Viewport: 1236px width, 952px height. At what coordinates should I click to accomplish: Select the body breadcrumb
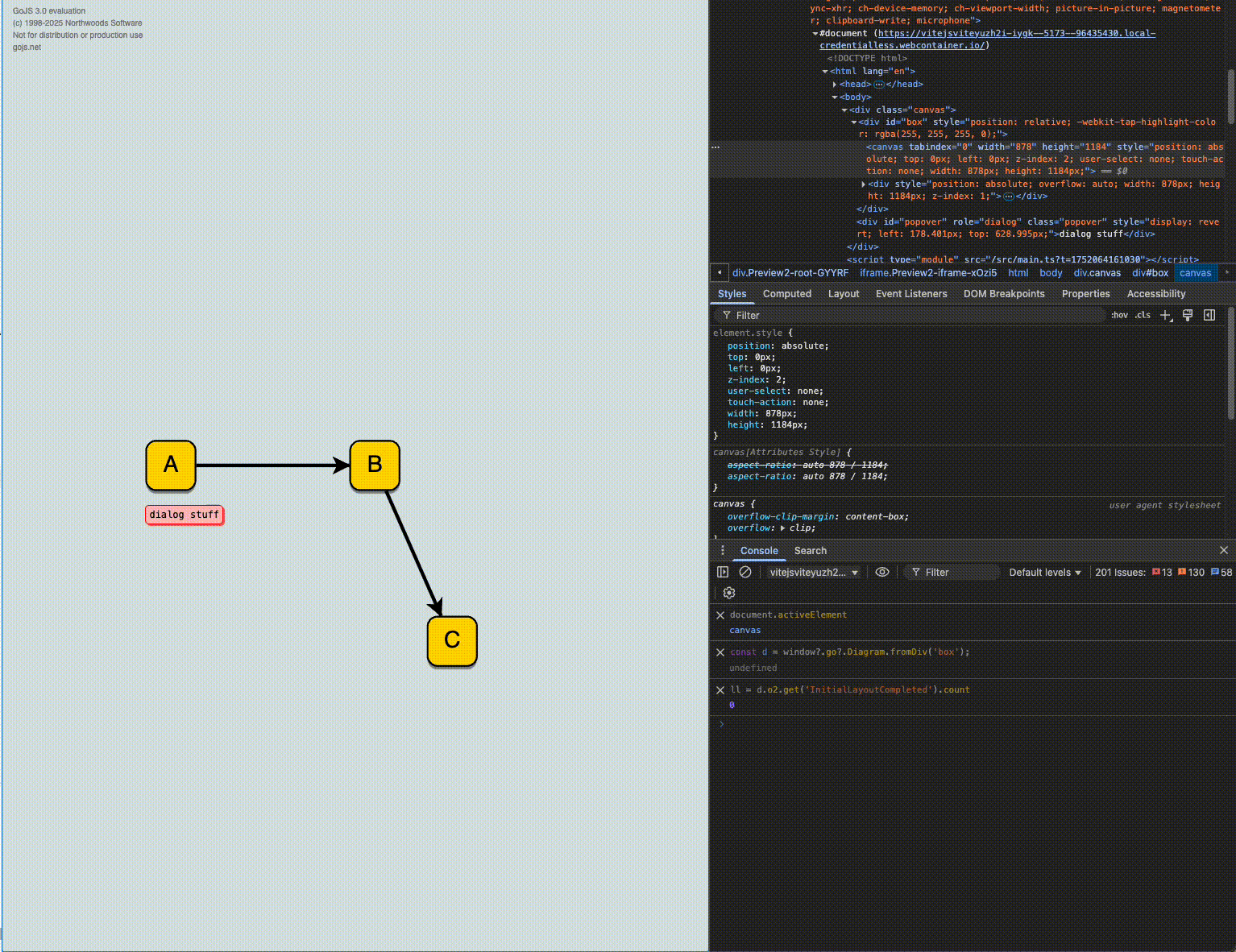(x=1051, y=273)
